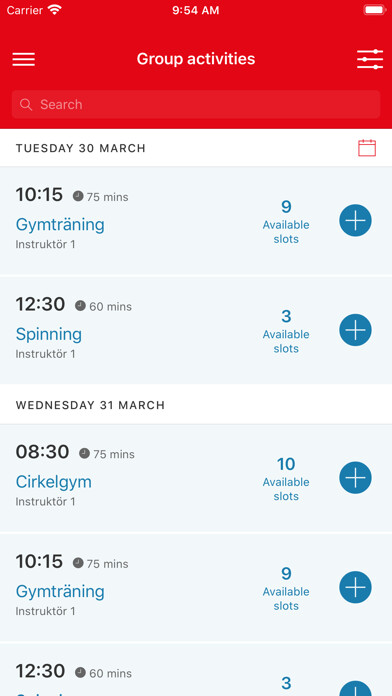Open the calendar date picker icon
The height and width of the screenshot is (696, 392).
point(367,148)
